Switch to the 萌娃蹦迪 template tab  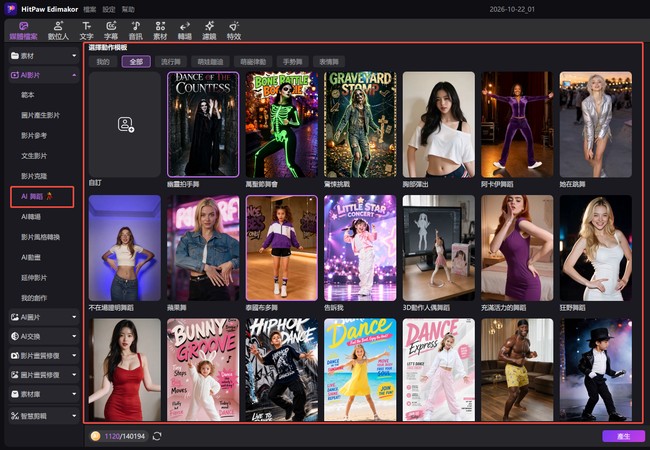click(x=210, y=62)
